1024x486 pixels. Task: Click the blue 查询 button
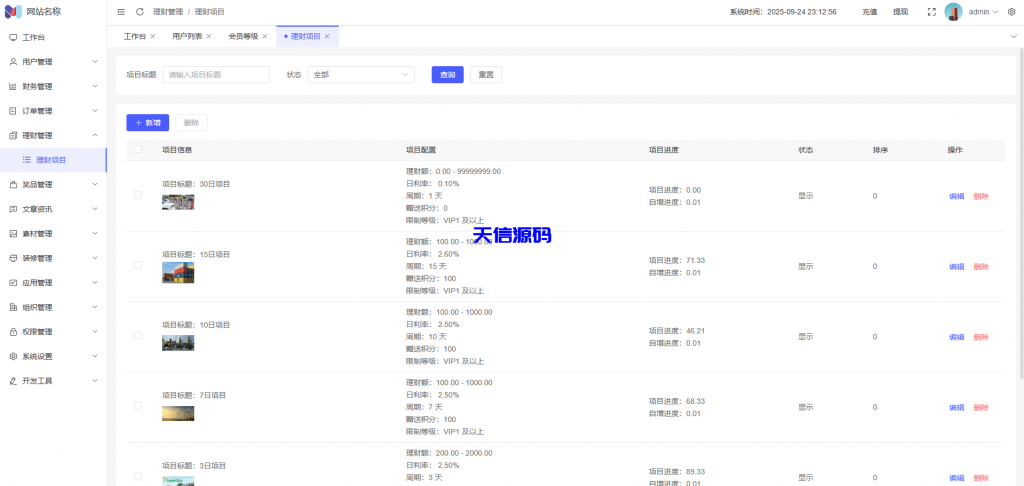447,74
